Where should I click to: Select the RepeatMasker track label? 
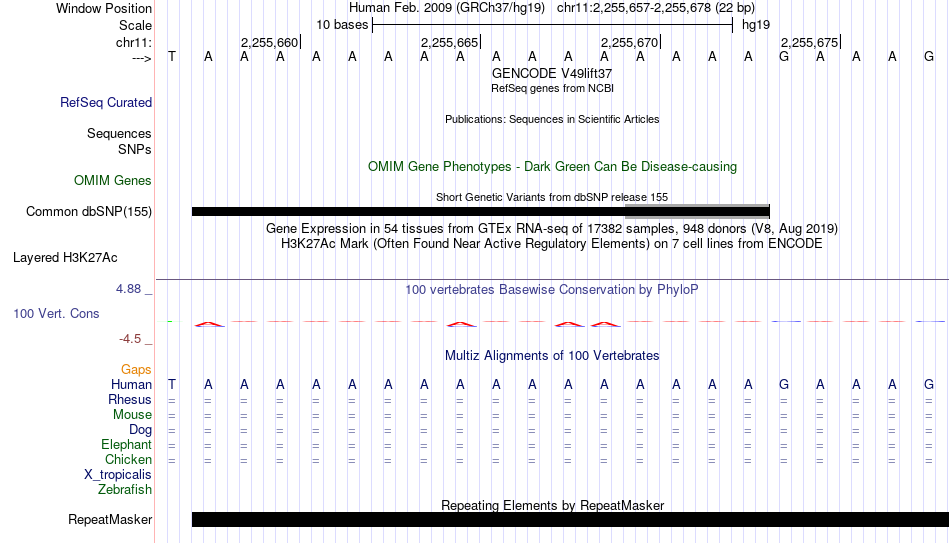(110, 519)
